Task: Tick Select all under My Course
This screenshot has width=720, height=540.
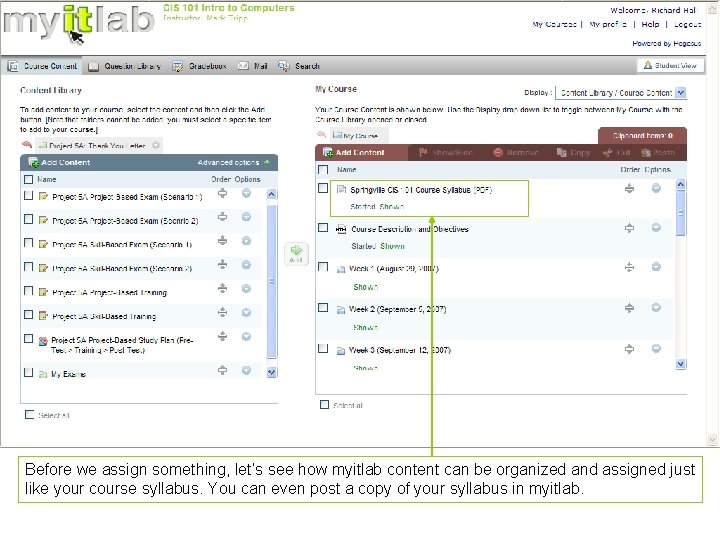Action: (324, 405)
